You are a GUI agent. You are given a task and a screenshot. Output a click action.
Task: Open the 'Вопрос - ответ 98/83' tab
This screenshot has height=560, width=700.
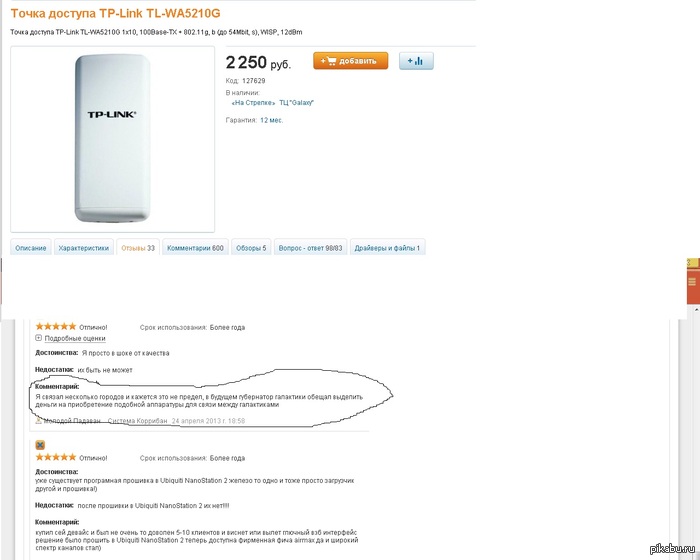click(310, 248)
